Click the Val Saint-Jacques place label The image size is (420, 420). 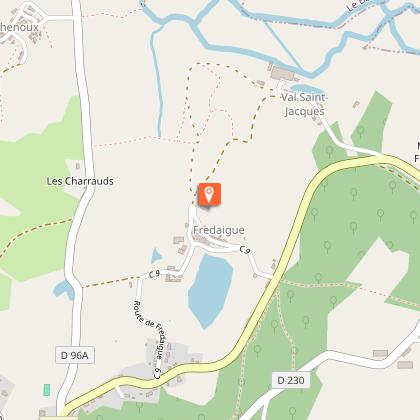click(305, 104)
